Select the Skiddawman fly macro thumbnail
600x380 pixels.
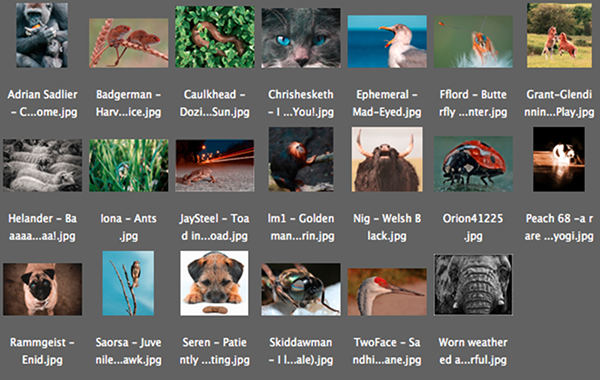click(x=301, y=289)
